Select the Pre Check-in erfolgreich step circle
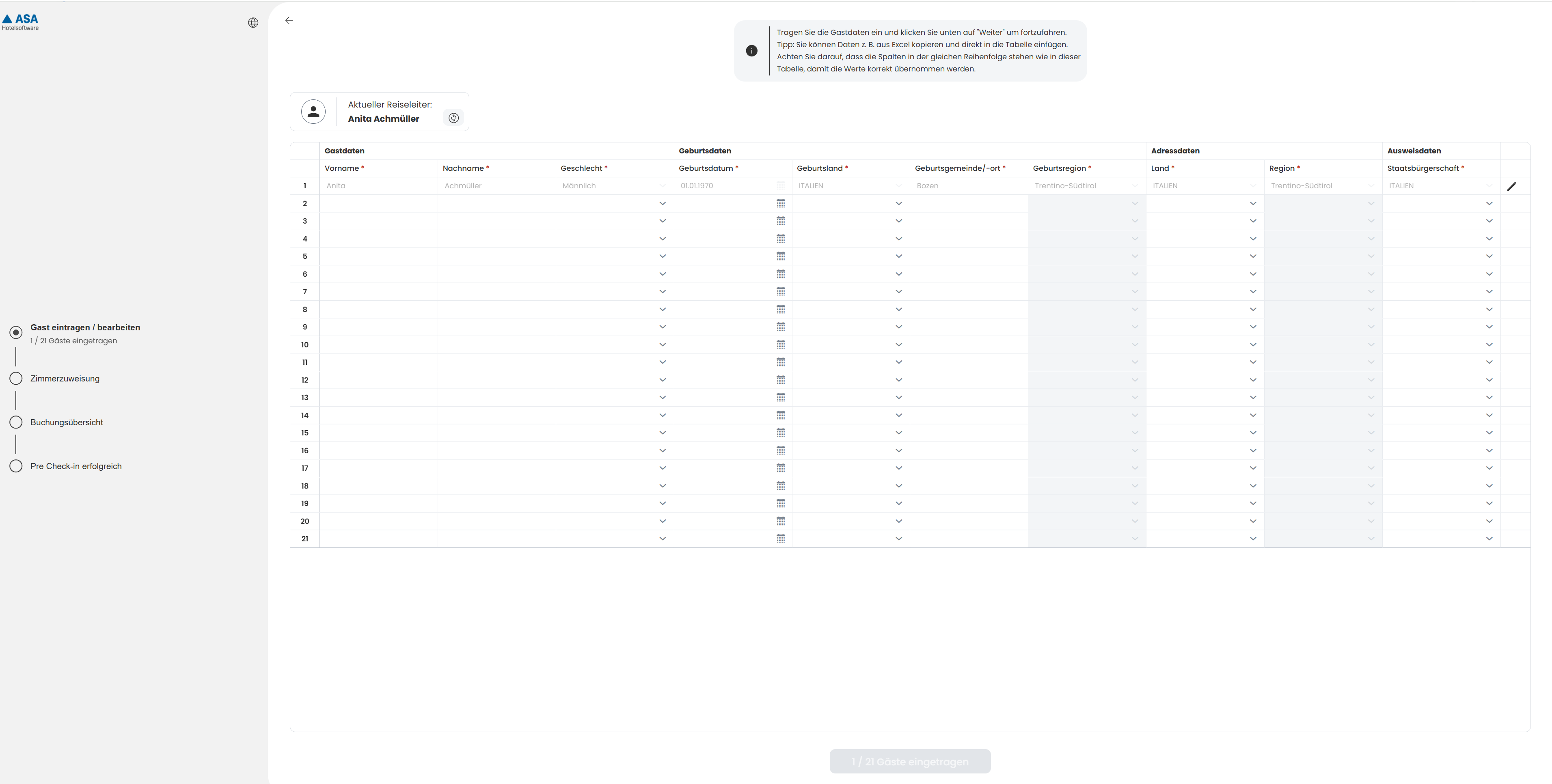The height and width of the screenshot is (784, 1552). [x=16, y=466]
